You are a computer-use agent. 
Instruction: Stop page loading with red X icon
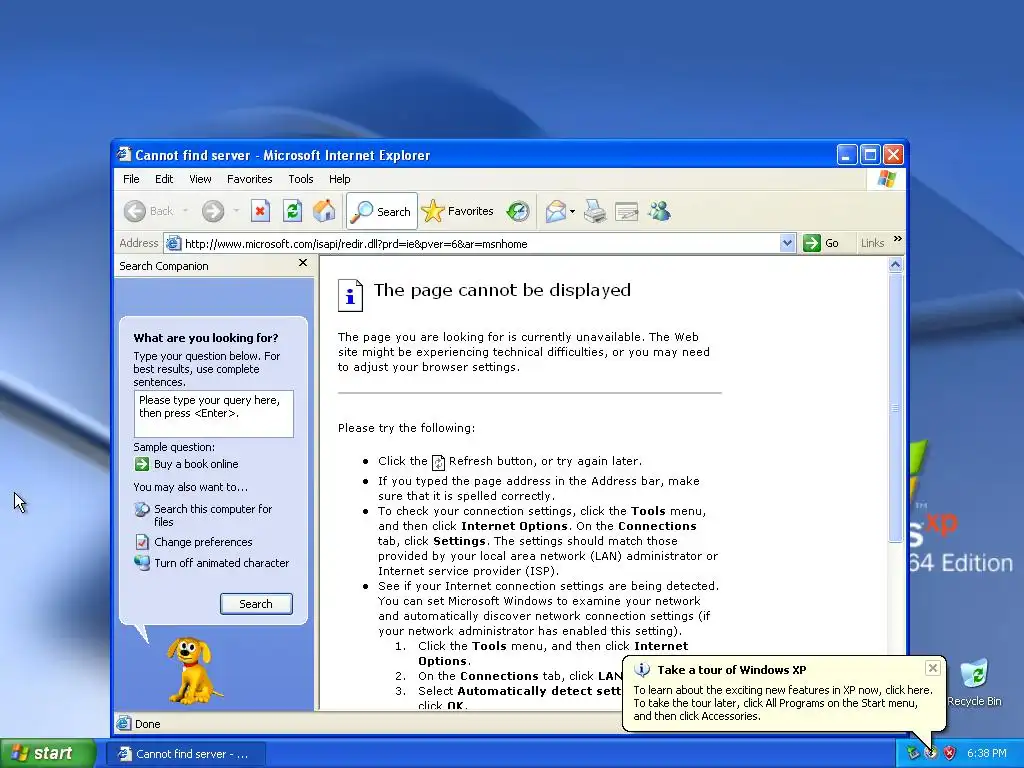click(260, 211)
